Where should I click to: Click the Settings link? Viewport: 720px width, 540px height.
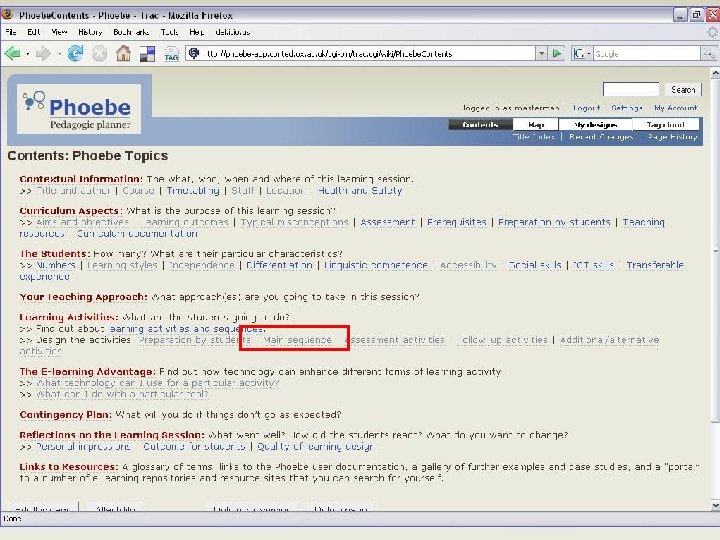pos(627,108)
